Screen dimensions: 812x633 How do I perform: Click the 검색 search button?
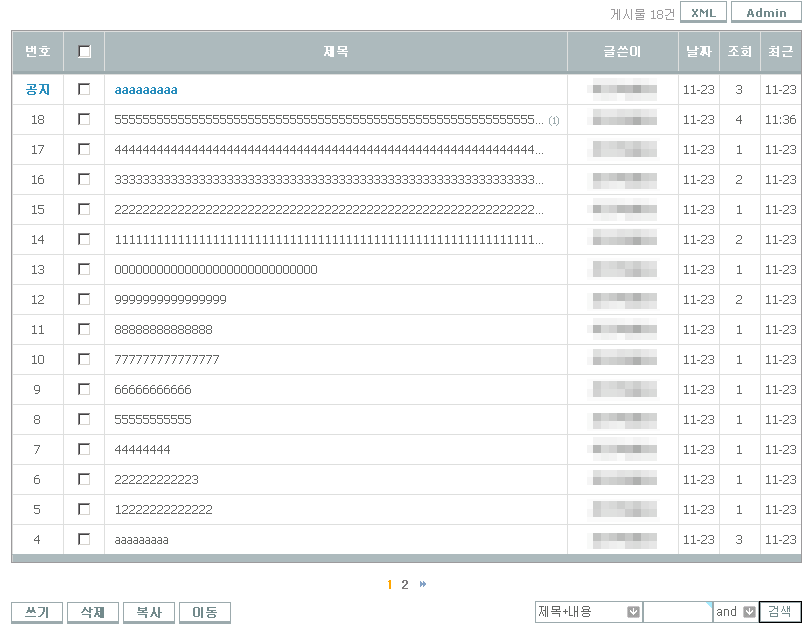pyautogui.click(x=779, y=612)
